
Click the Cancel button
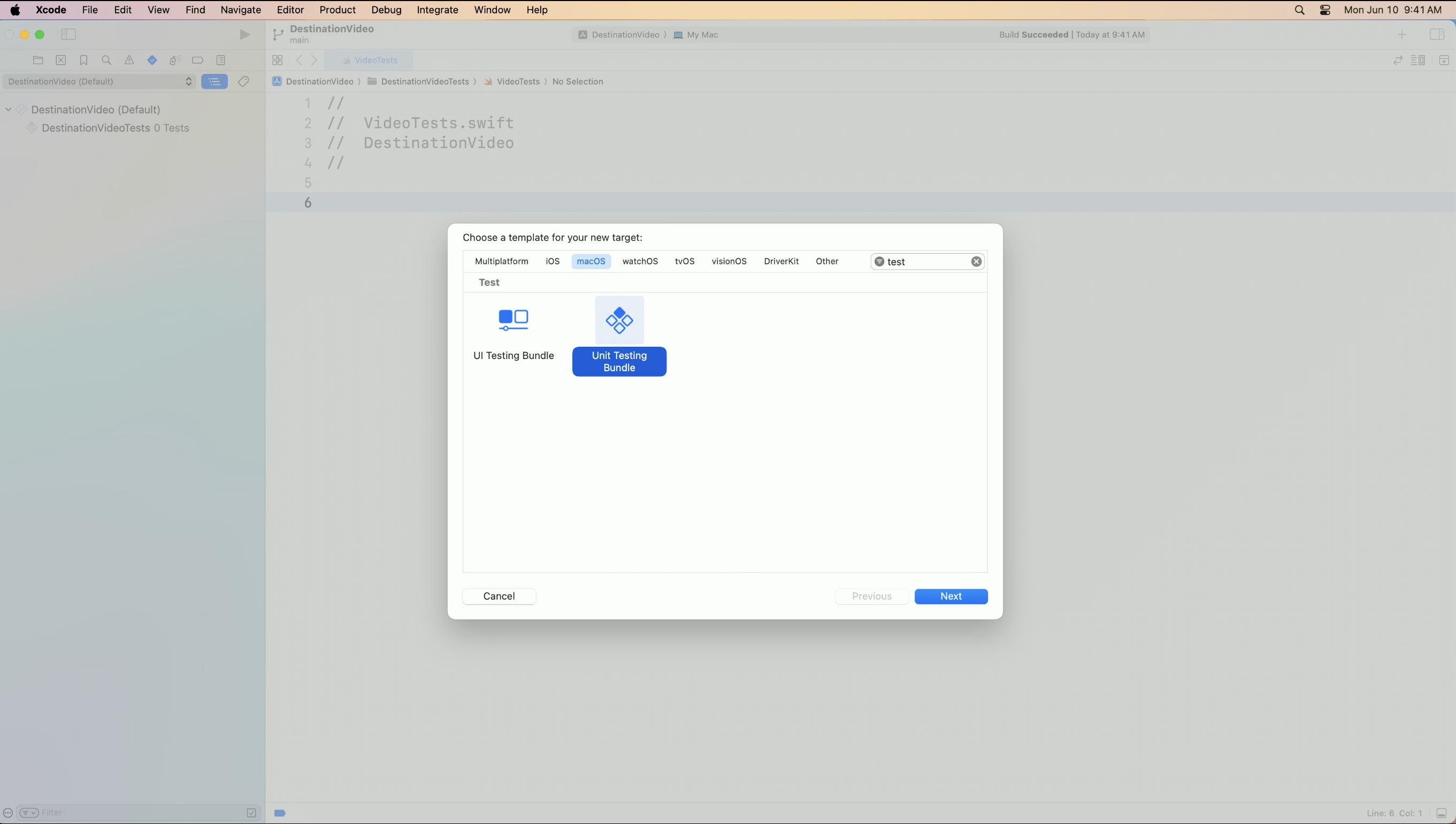pyautogui.click(x=499, y=596)
